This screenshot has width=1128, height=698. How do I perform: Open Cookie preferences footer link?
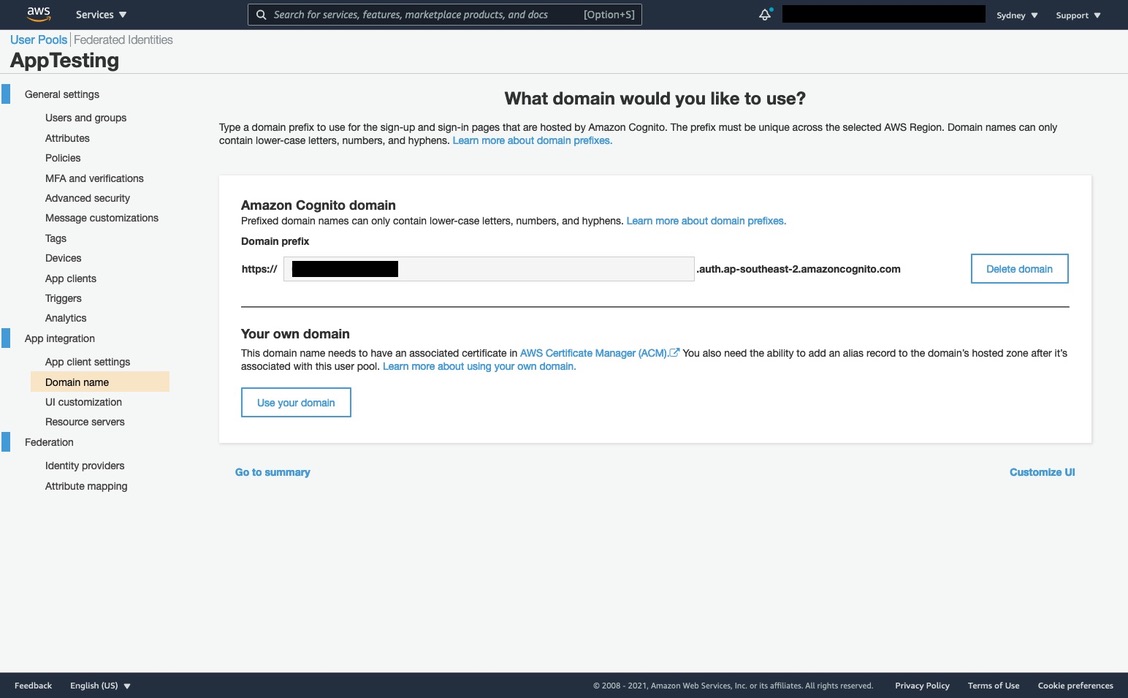[1075, 685]
